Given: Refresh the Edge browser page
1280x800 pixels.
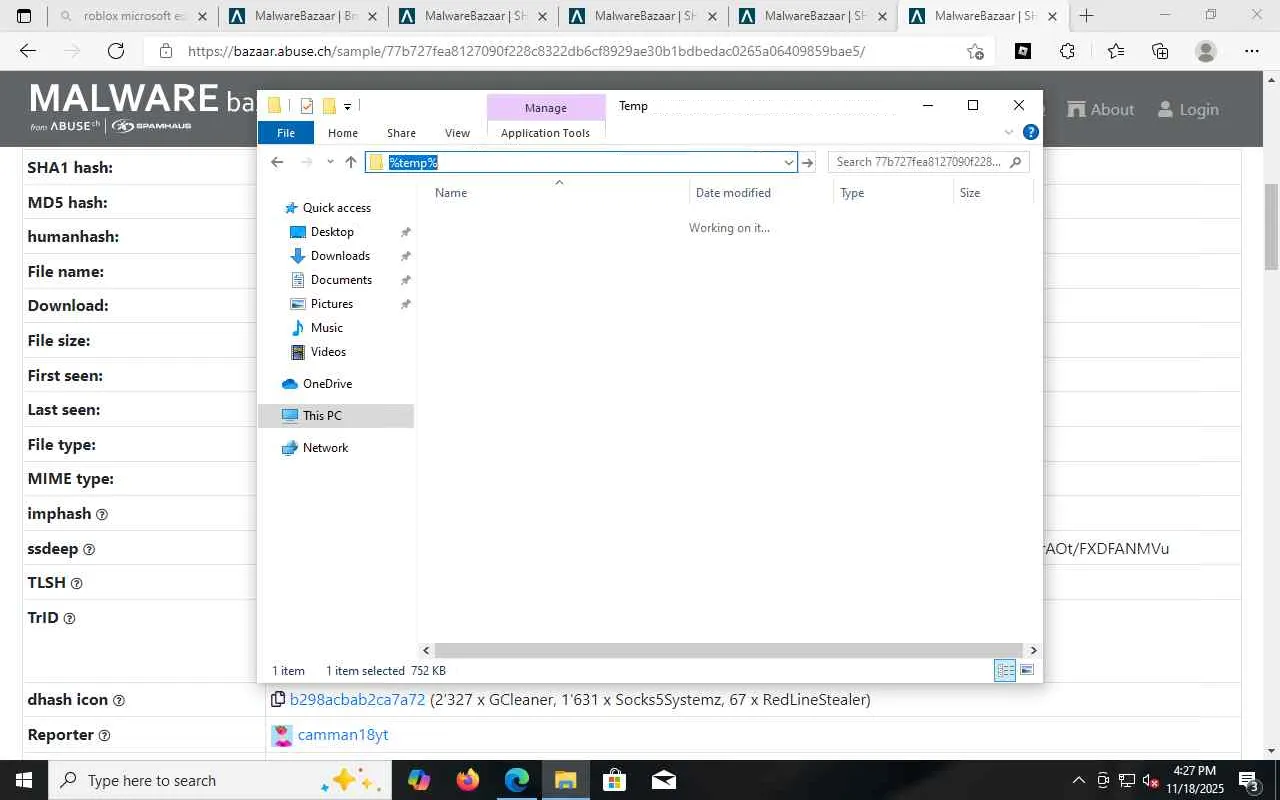Looking at the screenshot, I should click(x=116, y=51).
